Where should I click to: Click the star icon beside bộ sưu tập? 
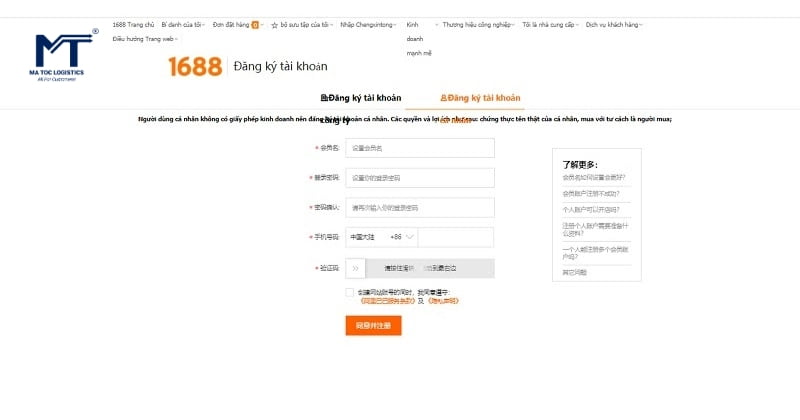click(x=274, y=25)
